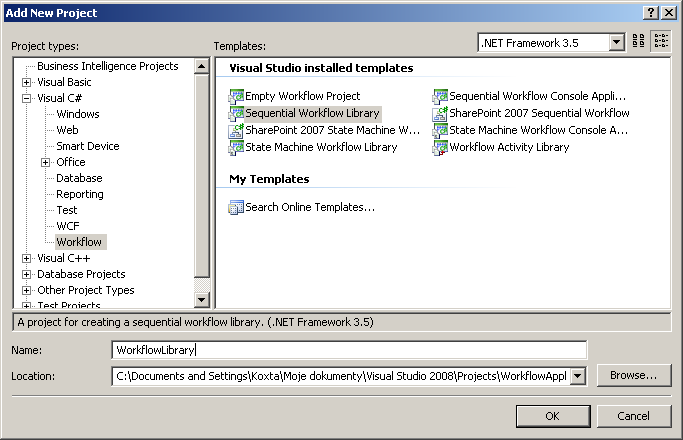Pick the State Machine Workflow Library icon
The height and width of the screenshot is (440, 683).
(237, 147)
